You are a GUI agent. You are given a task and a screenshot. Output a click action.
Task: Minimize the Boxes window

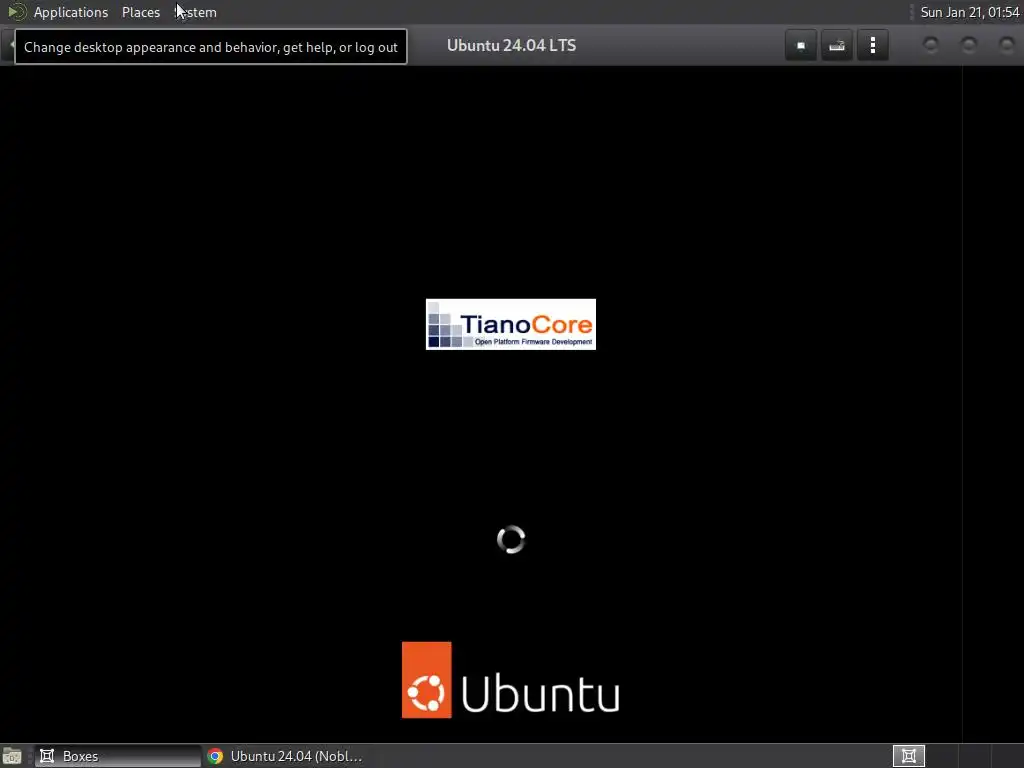point(931,45)
